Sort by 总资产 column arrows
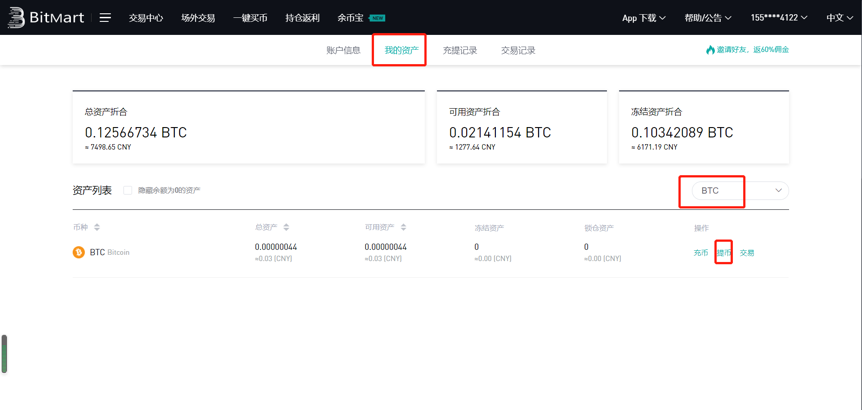The image size is (862, 410). coord(286,228)
